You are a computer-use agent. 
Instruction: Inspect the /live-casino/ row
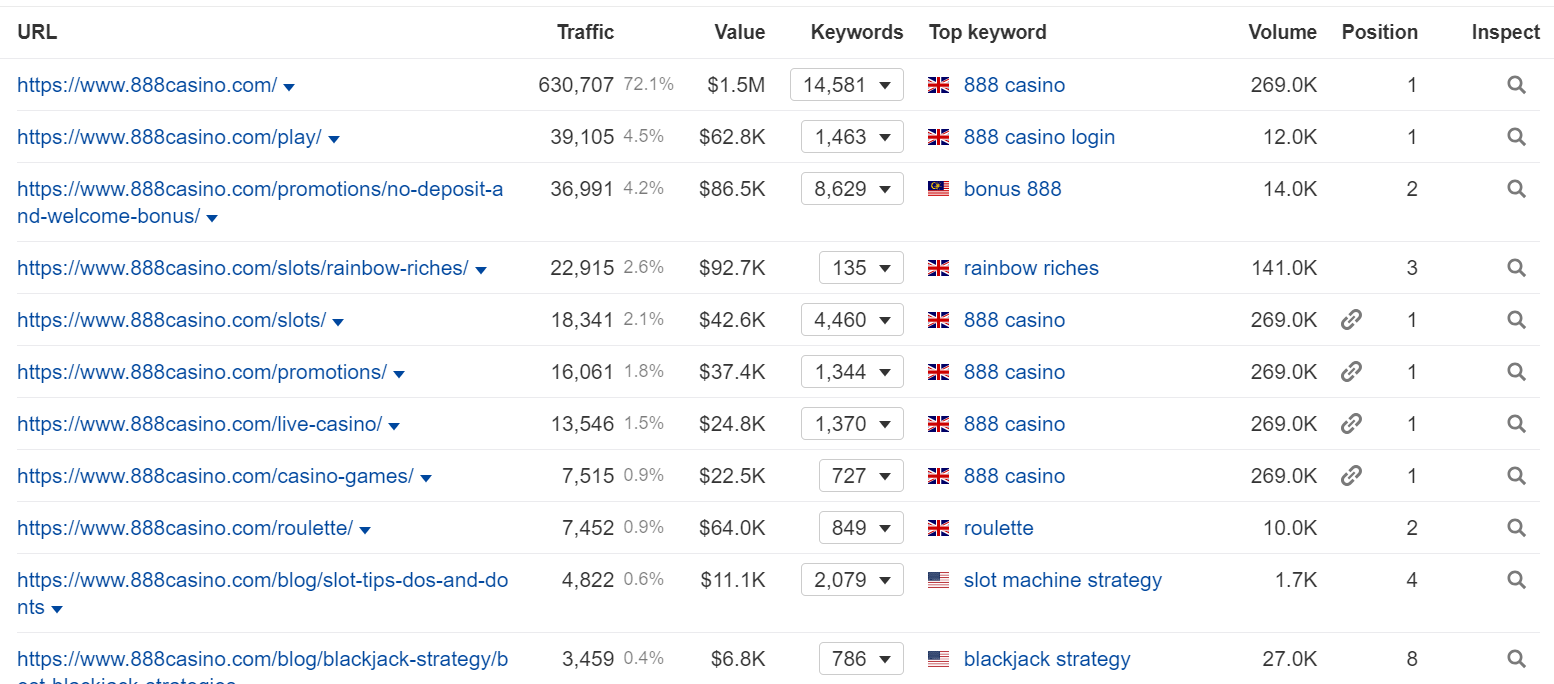pyautogui.click(x=1516, y=424)
